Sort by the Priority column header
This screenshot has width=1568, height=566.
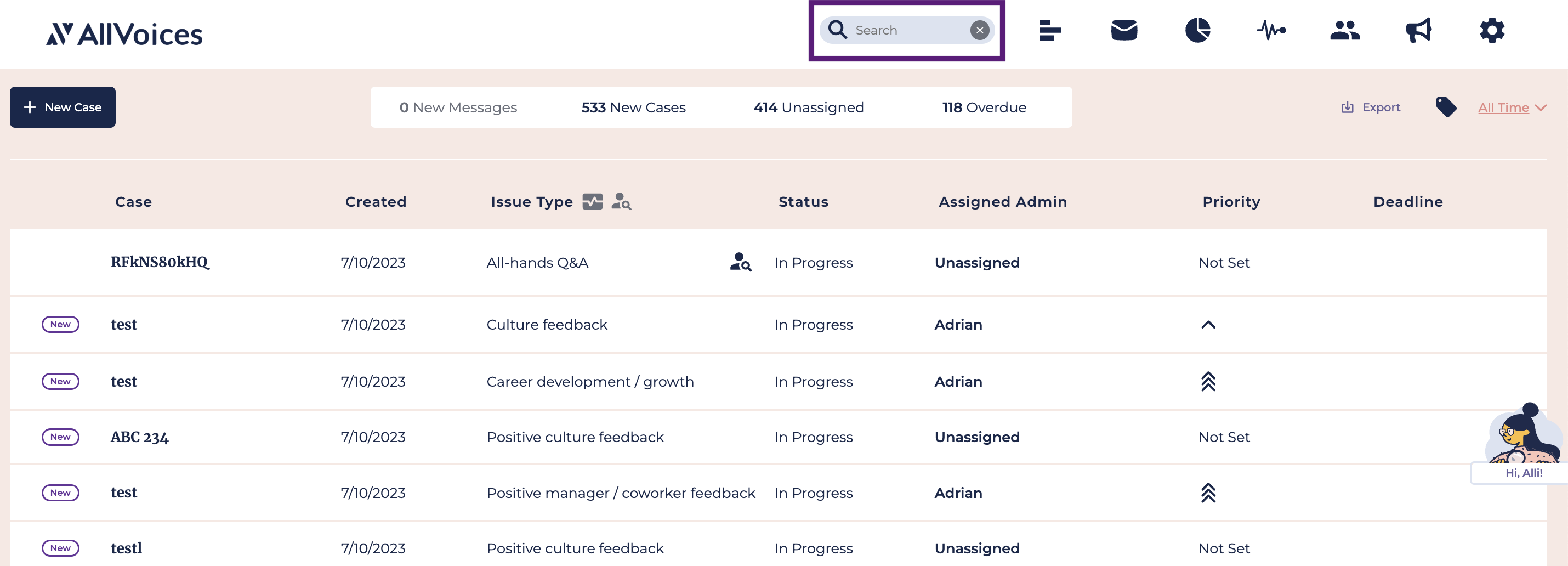coord(1231,201)
